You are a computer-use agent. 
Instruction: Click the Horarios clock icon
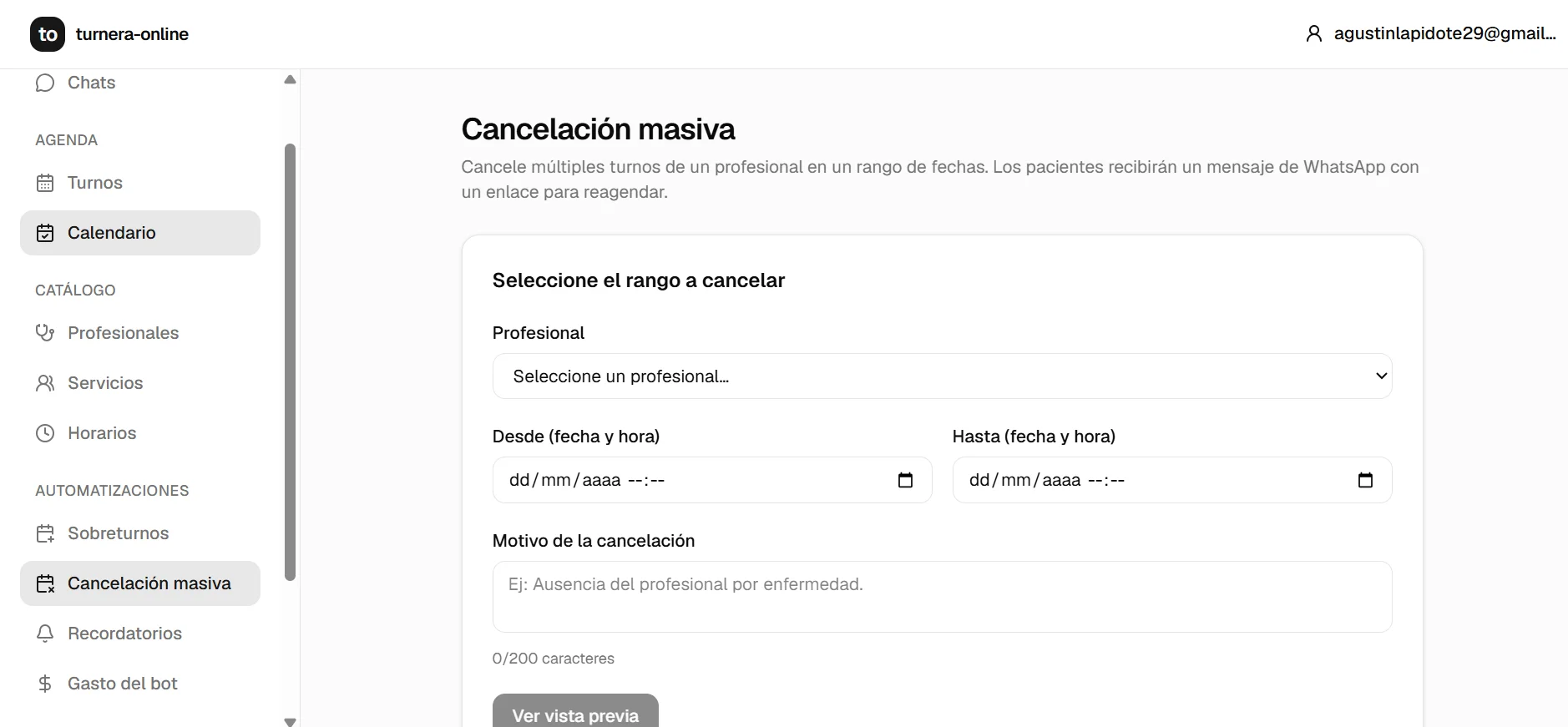coord(45,433)
